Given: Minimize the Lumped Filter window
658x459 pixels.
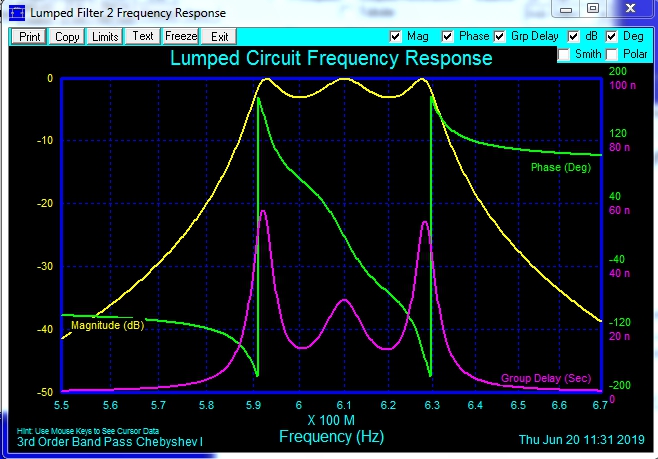Looking at the screenshot, I should click(x=566, y=9).
